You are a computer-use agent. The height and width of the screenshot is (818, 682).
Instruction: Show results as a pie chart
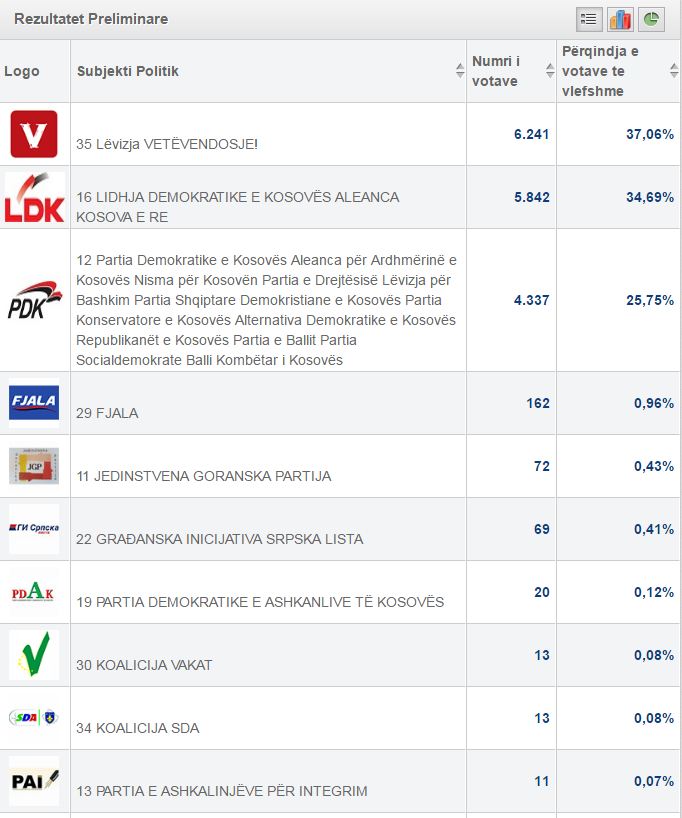651,19
